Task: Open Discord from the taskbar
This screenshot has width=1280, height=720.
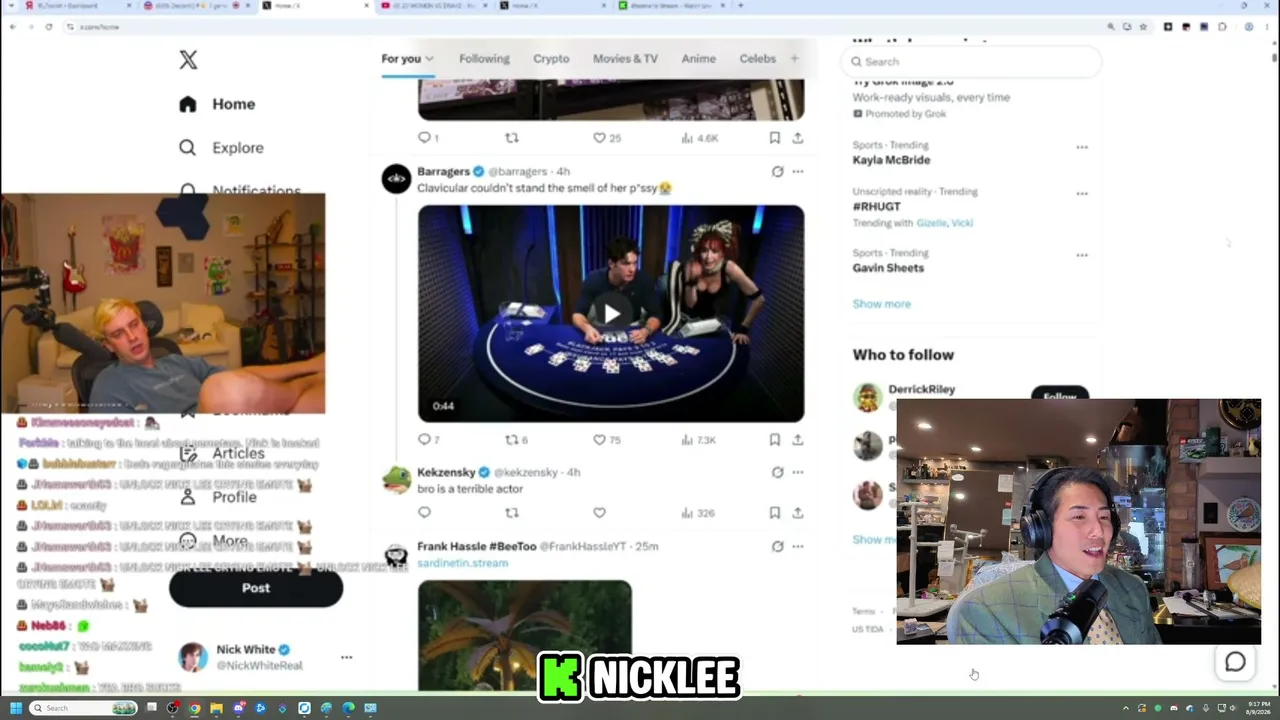Action: pos(239,708)
